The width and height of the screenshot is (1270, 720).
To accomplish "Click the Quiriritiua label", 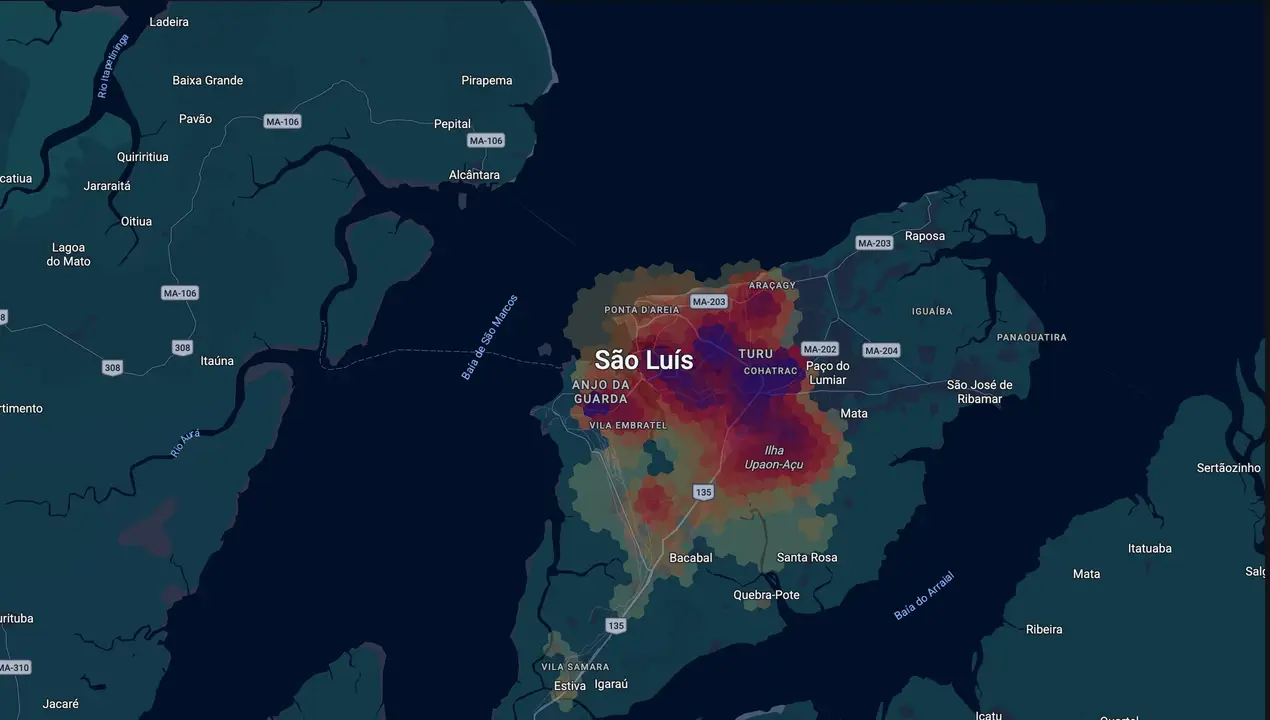I will coord(142,157).
